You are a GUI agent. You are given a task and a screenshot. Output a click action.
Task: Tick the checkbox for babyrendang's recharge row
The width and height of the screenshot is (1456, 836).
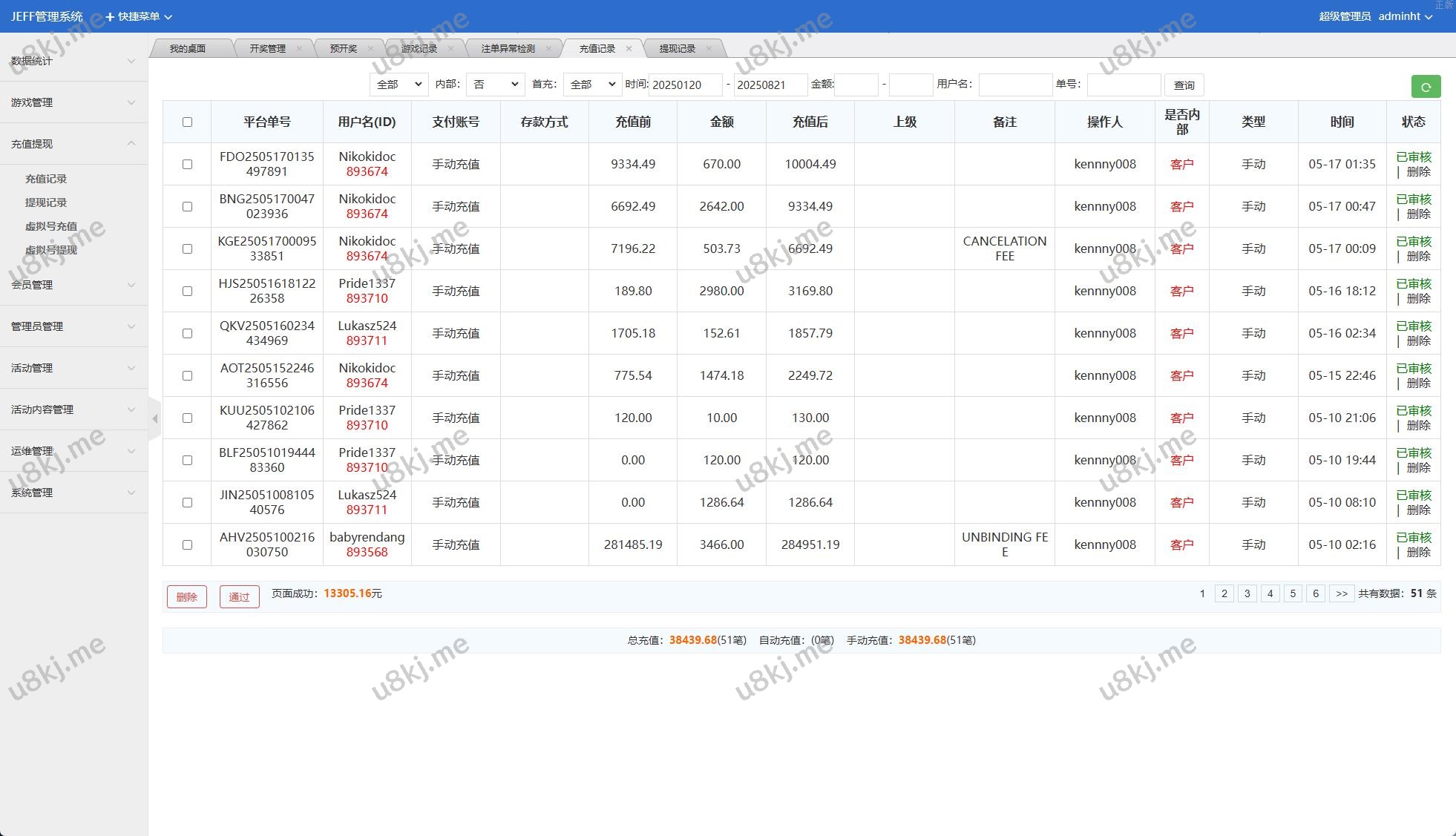click(x=187, y=545)
